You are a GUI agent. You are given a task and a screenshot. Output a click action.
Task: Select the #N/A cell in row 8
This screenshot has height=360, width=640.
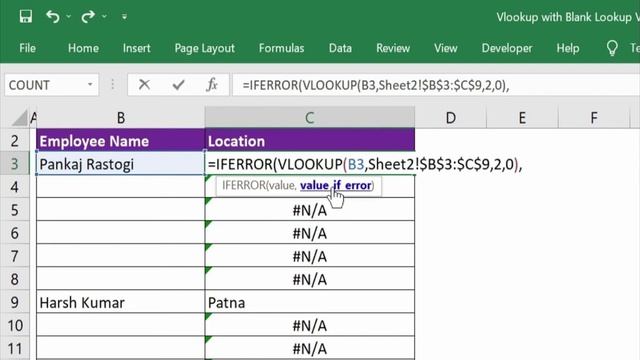[310, 279]
